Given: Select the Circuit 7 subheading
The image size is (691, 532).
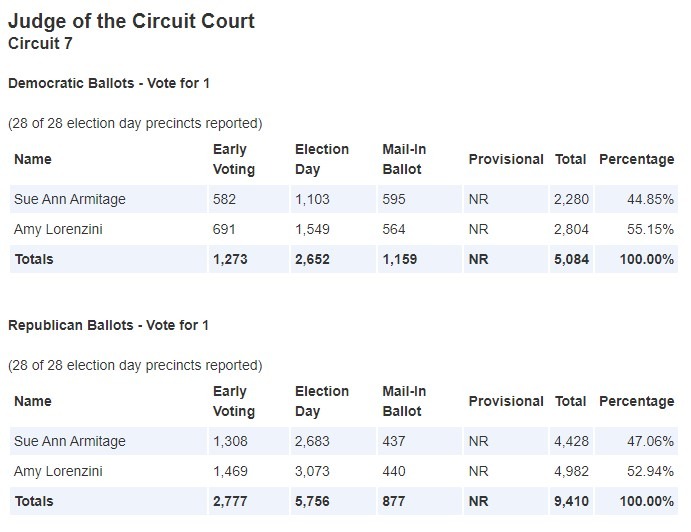Looking at the screenshot, I should [40, 44].
